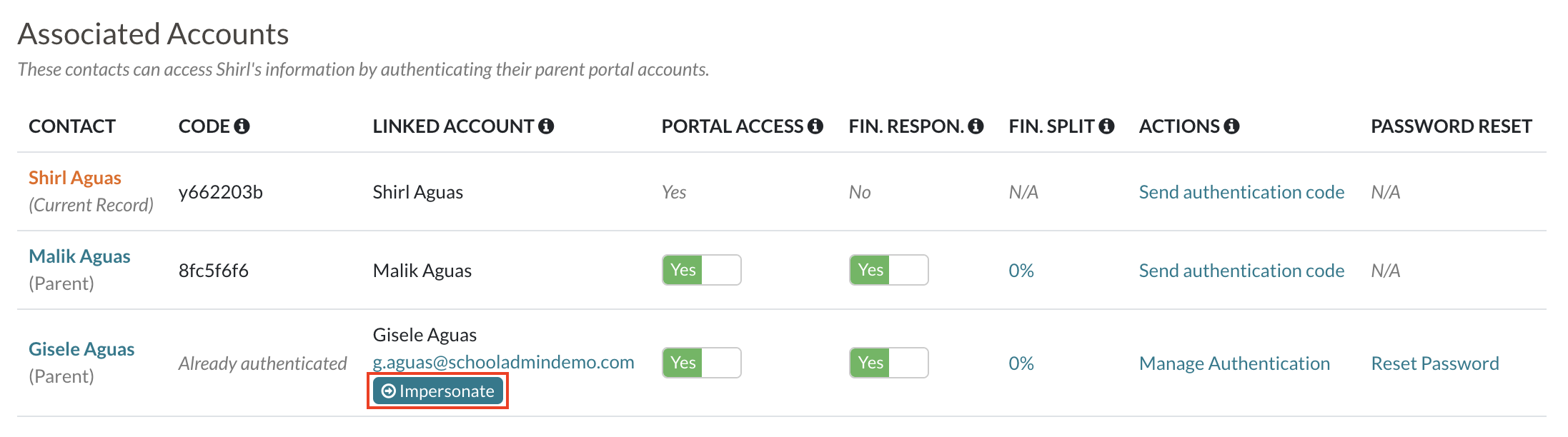Click the info icon beside CODE header

(242, 126)
